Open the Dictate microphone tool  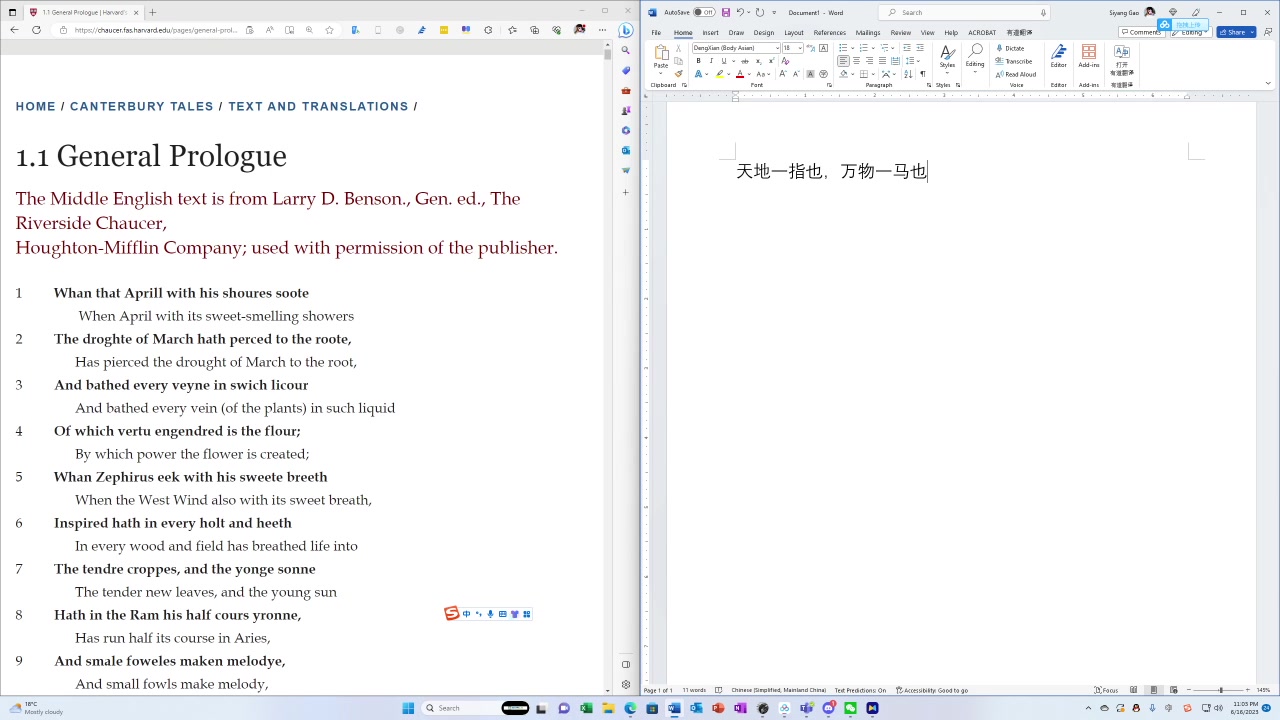pos(1010,48)
